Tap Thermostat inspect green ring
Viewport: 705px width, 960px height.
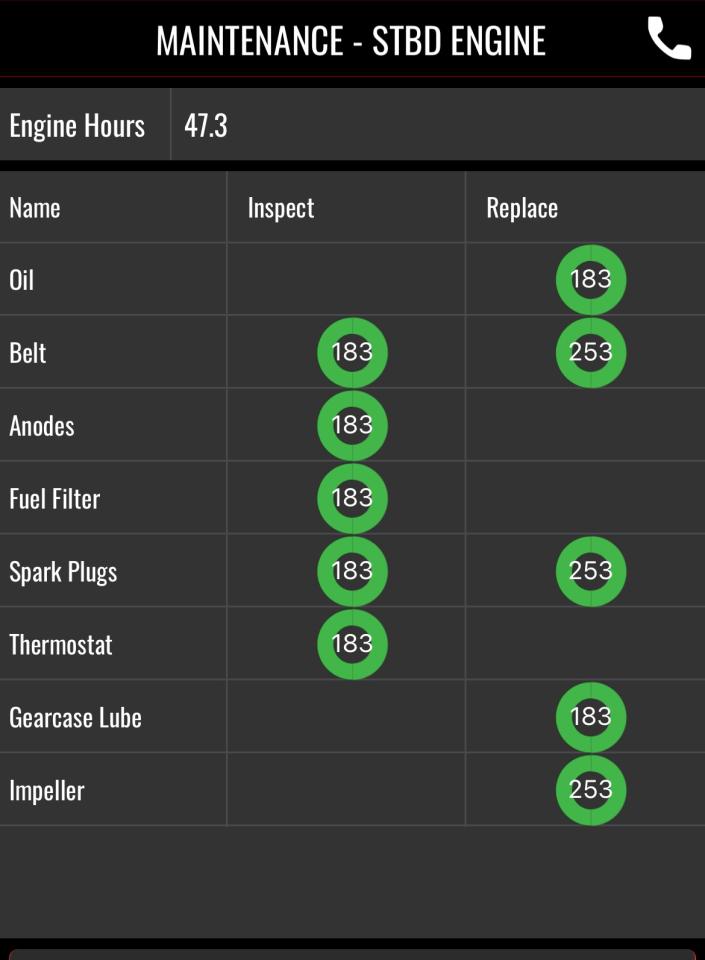[352, 644]
